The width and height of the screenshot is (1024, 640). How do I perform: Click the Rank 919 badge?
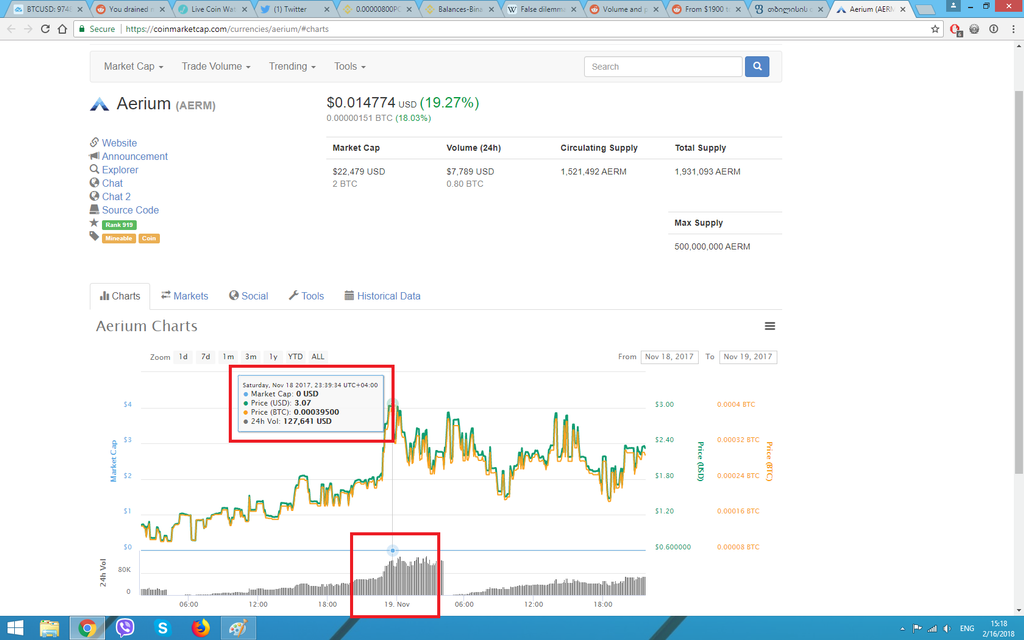(x=119, y=225)
